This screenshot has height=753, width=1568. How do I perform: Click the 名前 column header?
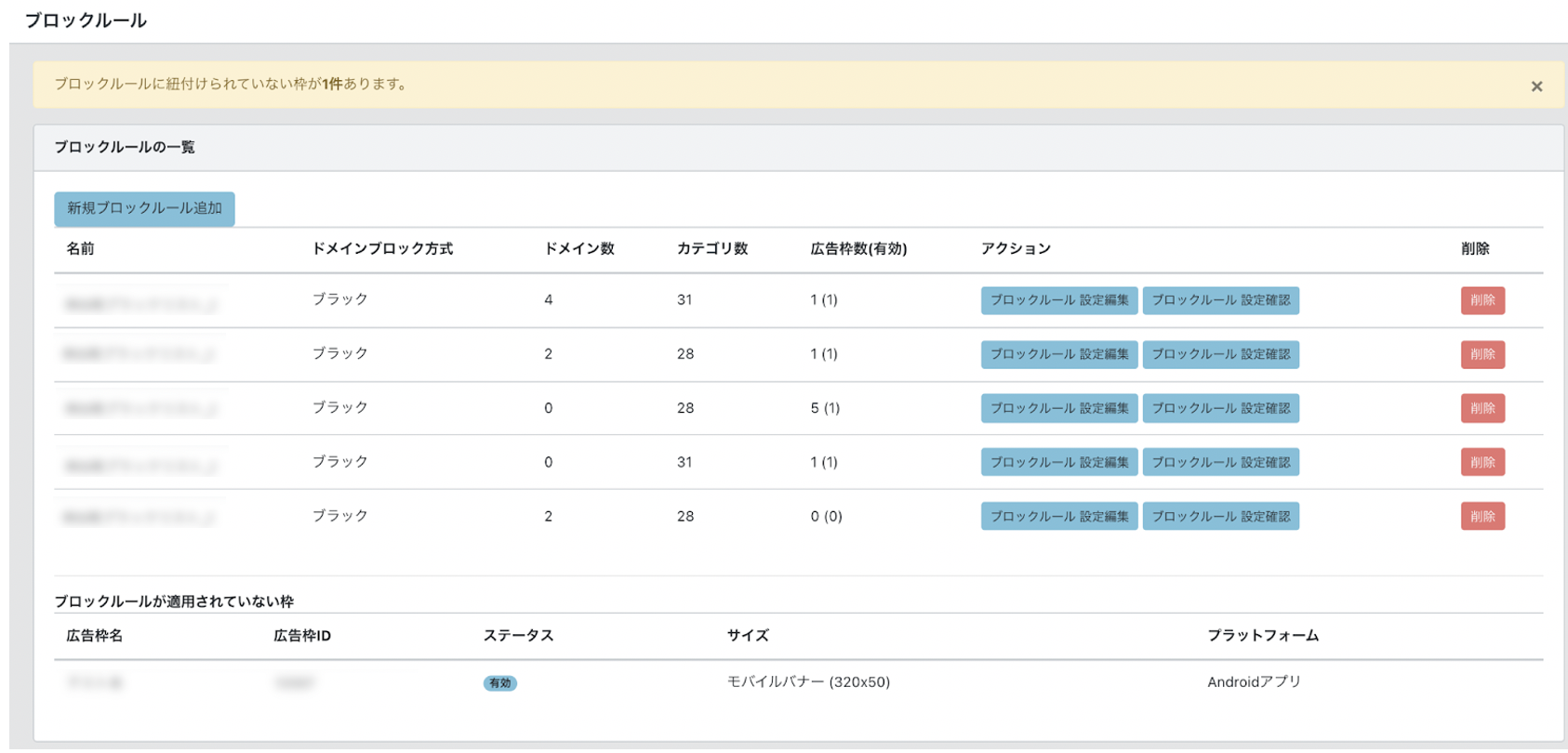[80, 248]
